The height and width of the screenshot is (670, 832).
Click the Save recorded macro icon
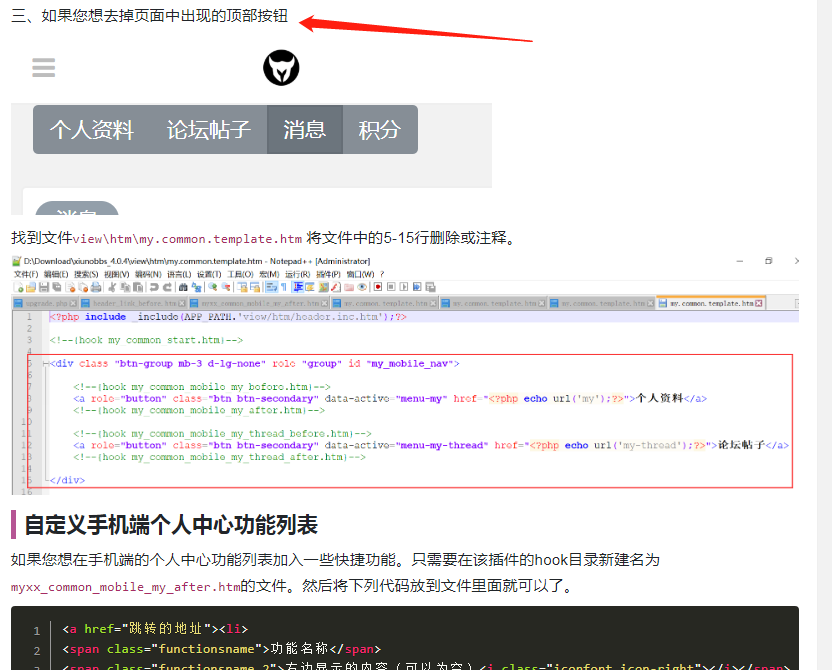[430, 287]
